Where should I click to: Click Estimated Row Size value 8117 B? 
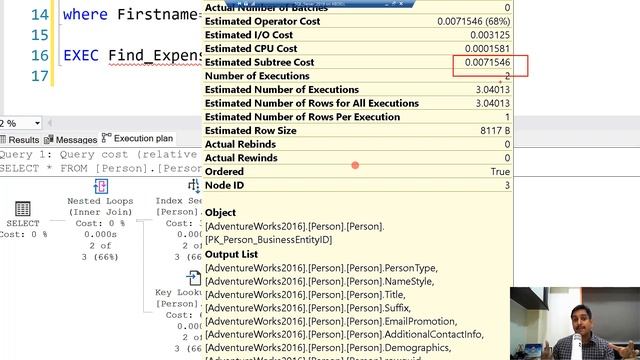(x=495, y=131)
